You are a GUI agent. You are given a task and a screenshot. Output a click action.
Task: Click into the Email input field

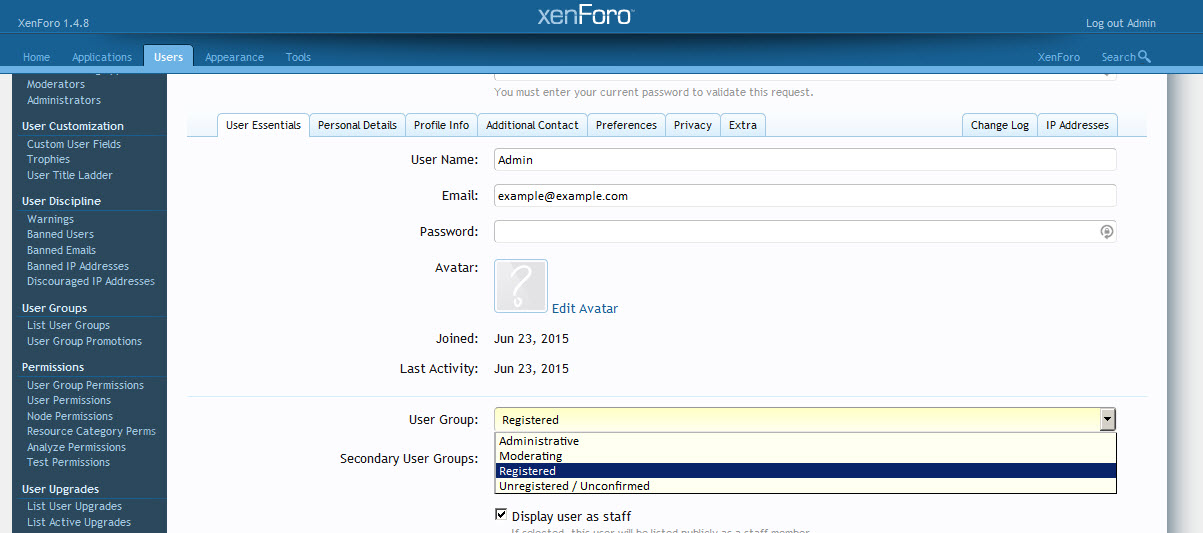tap(805, 196)
